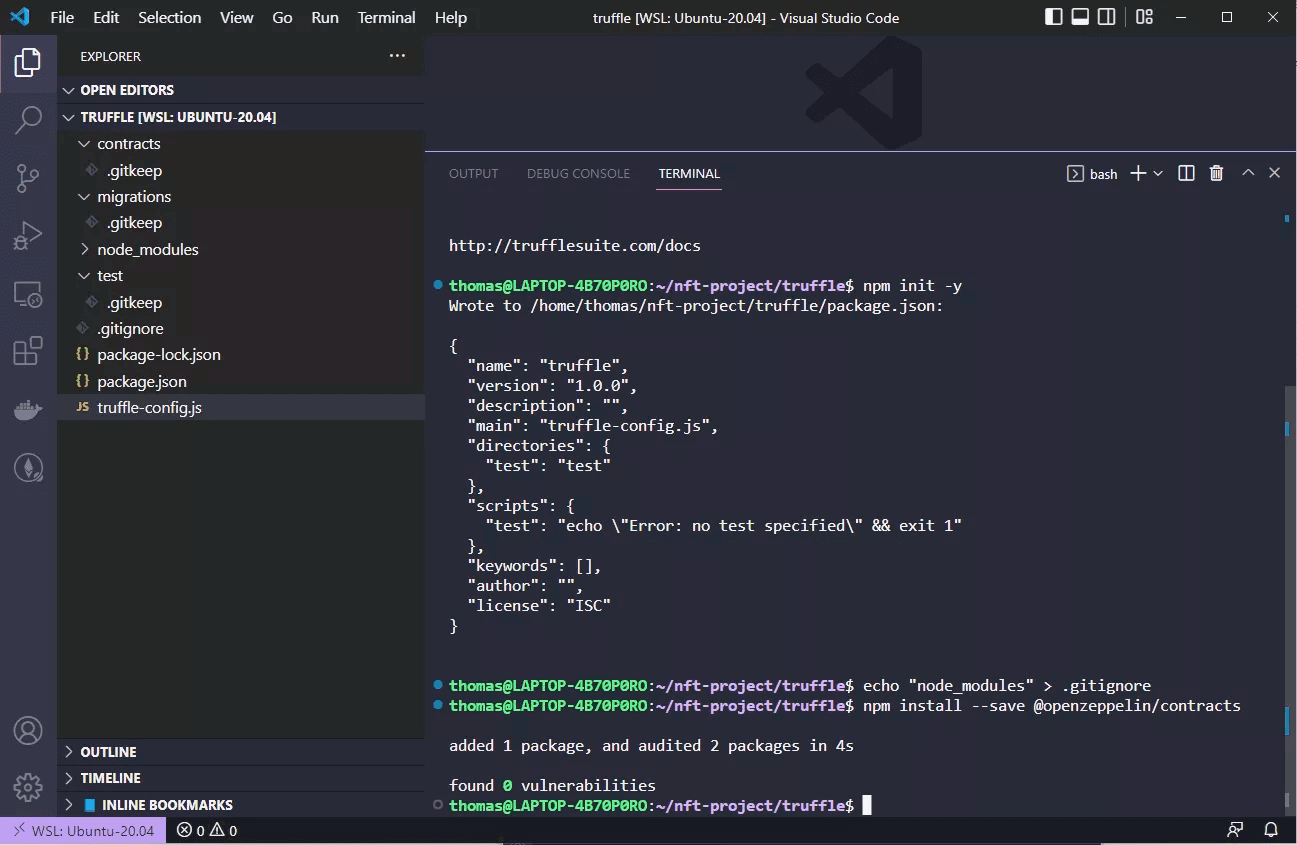Open the Docker view icon

(x=28, y=410)
